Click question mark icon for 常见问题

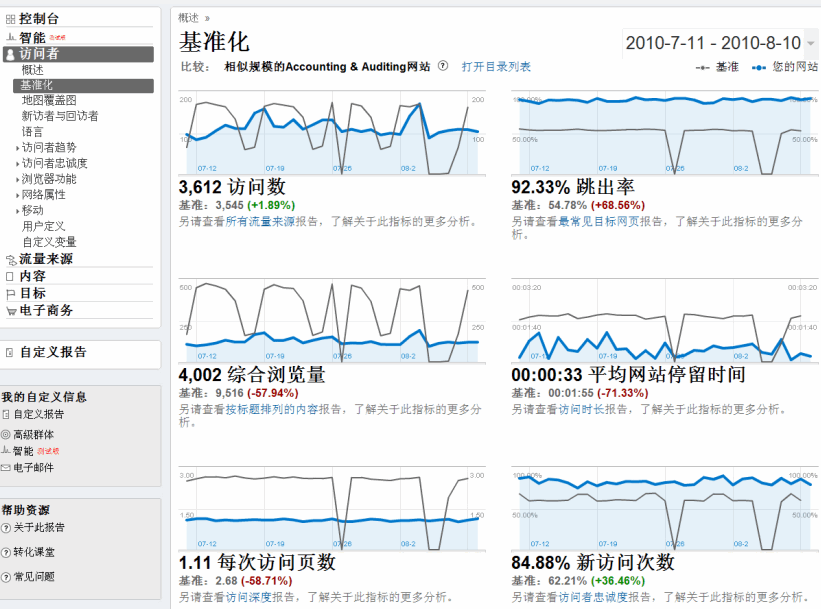coord(6,577)
